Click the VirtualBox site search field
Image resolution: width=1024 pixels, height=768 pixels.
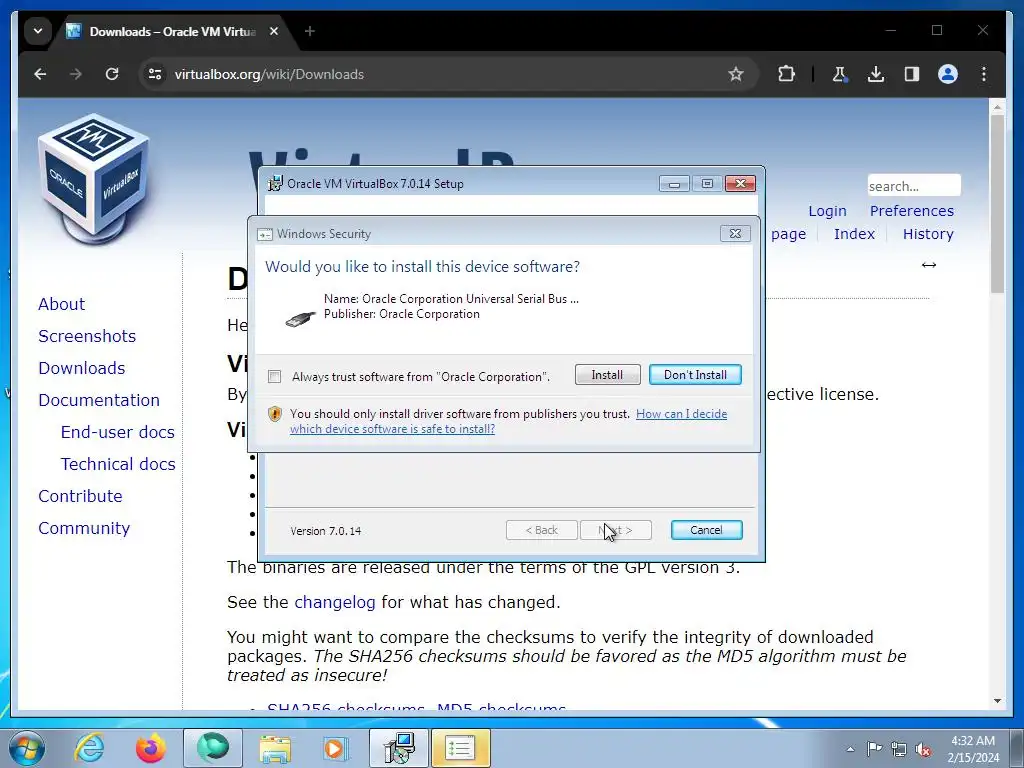click(x=914, y=185)
